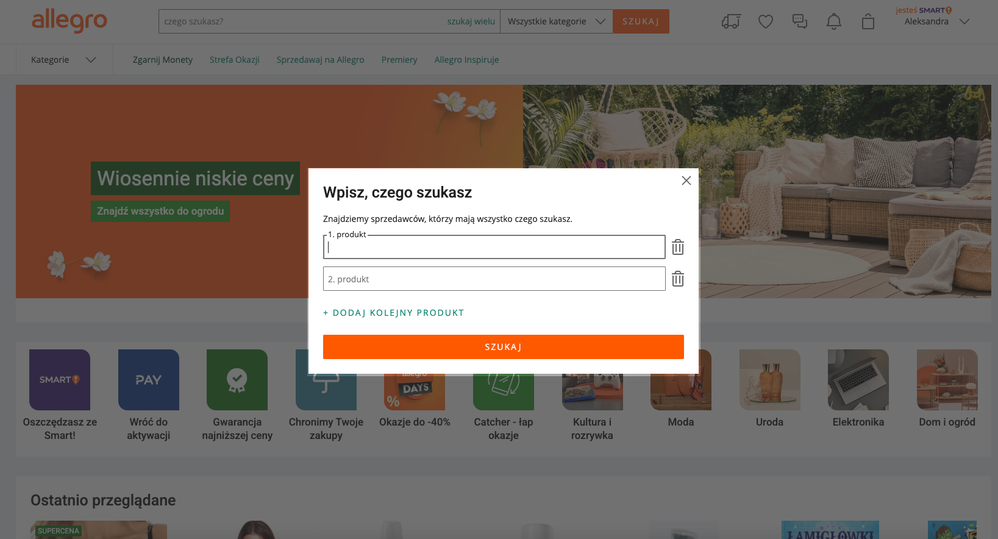
Task: Open the Wszystkie kategorie dropdown
Action: pyautogui.click(x=556, y=21)
